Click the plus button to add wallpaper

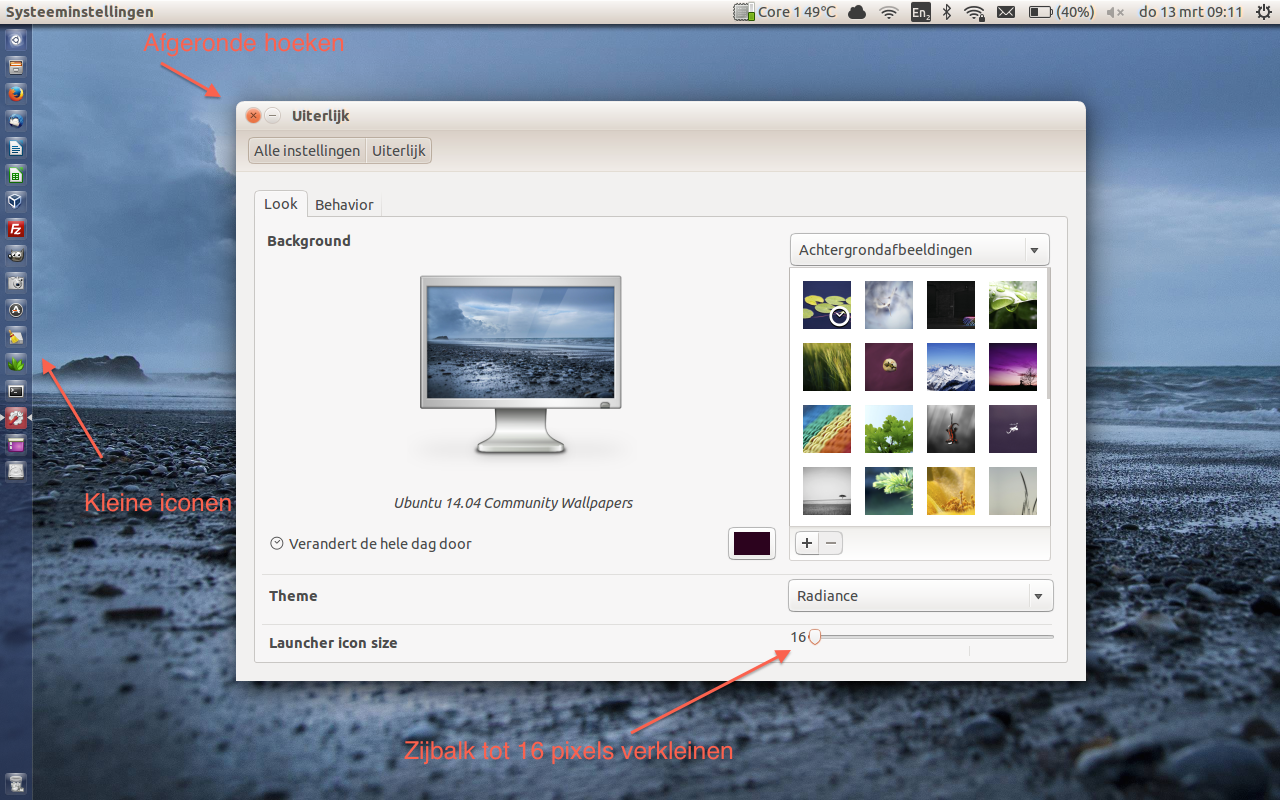tap(807, 543)
